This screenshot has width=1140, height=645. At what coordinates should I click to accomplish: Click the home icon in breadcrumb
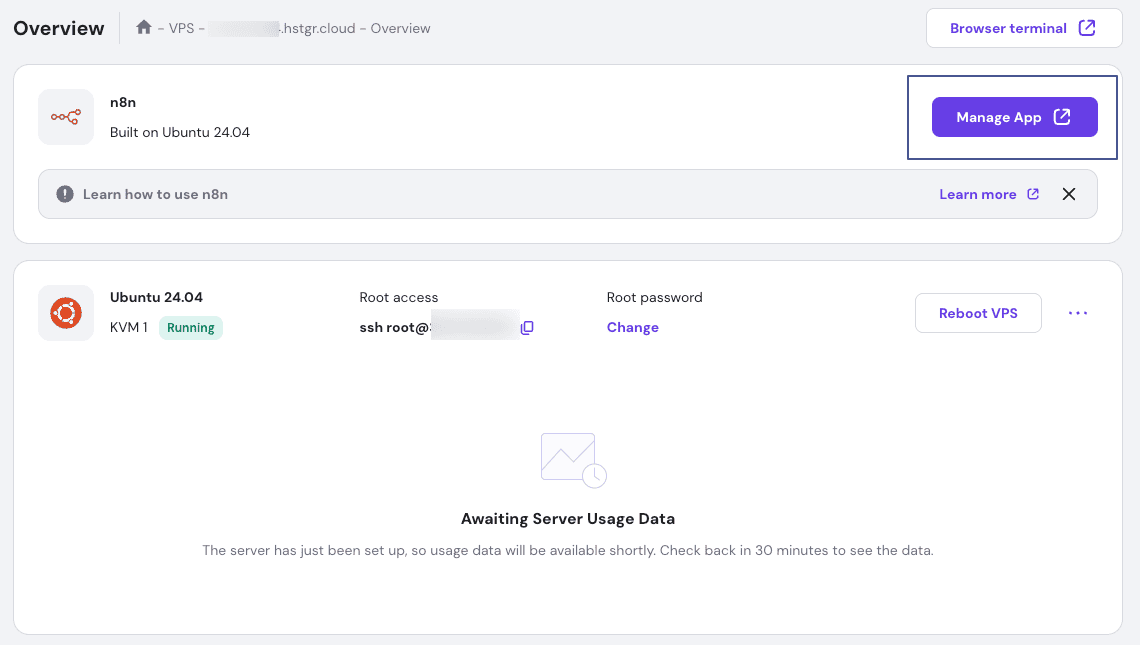pos(144,28)
